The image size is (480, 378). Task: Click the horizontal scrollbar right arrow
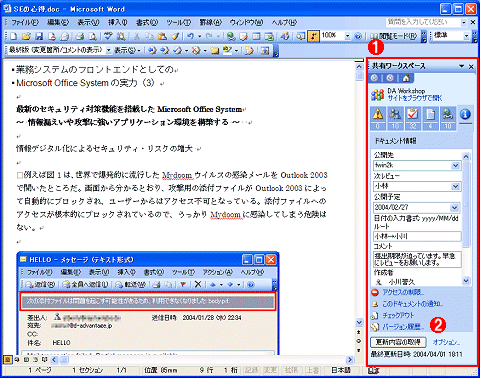click(350, 360)
